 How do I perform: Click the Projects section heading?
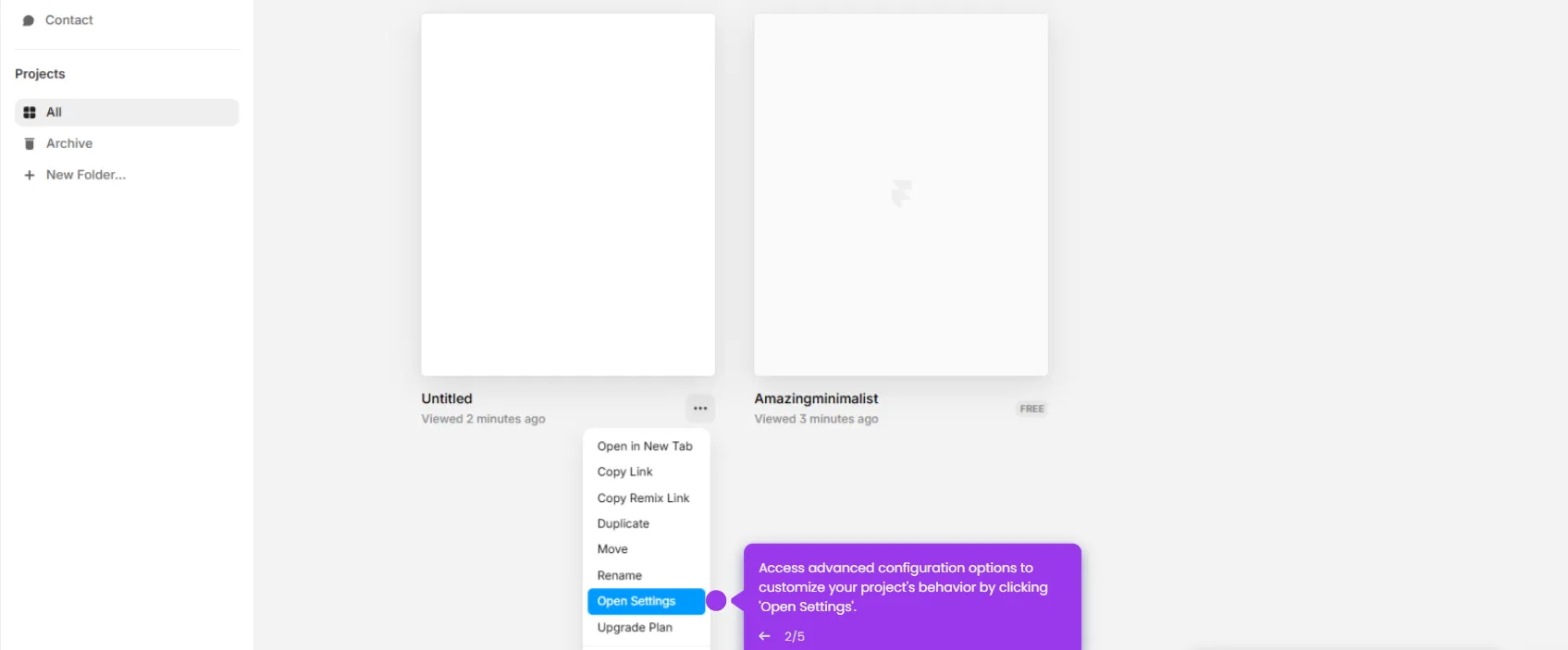pyautogui.click(x=40, y=74)
